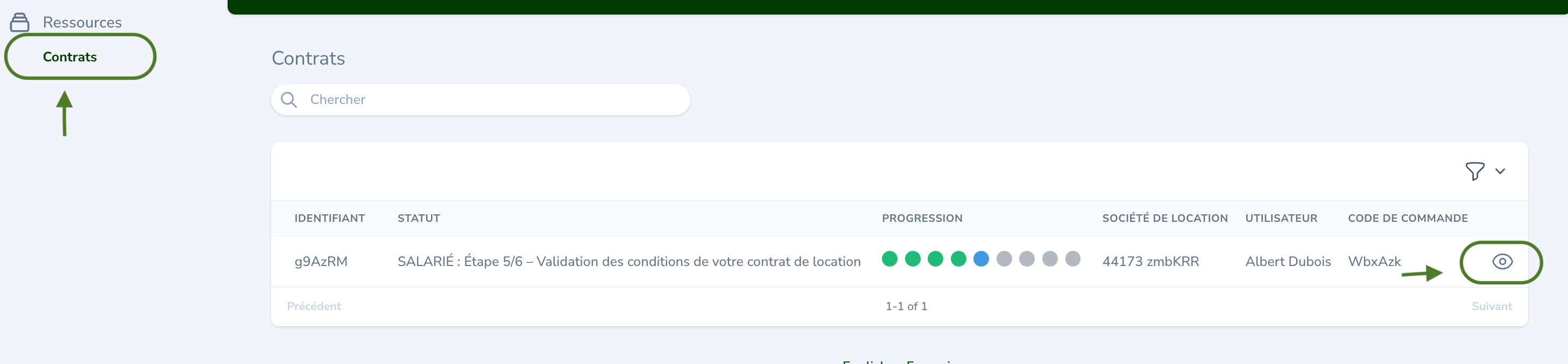Click the magnifying glass search icon
Image resolution: width=1568 pixels, height=364 pixels.
289,100
